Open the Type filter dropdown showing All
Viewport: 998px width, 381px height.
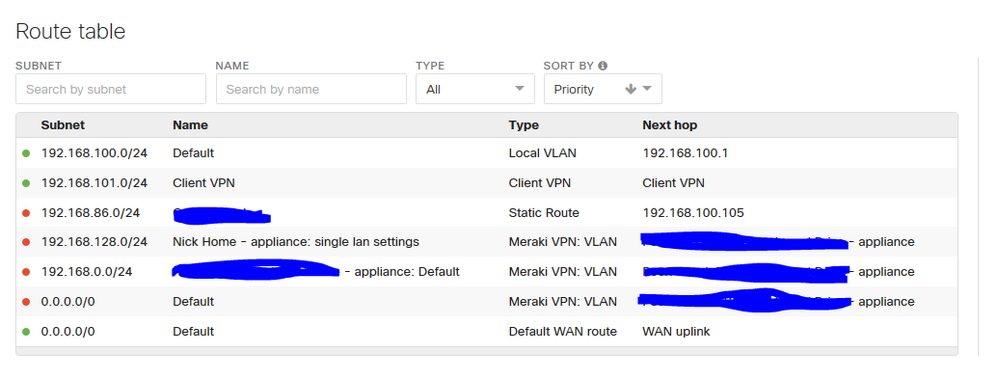[x=475, y=89]
